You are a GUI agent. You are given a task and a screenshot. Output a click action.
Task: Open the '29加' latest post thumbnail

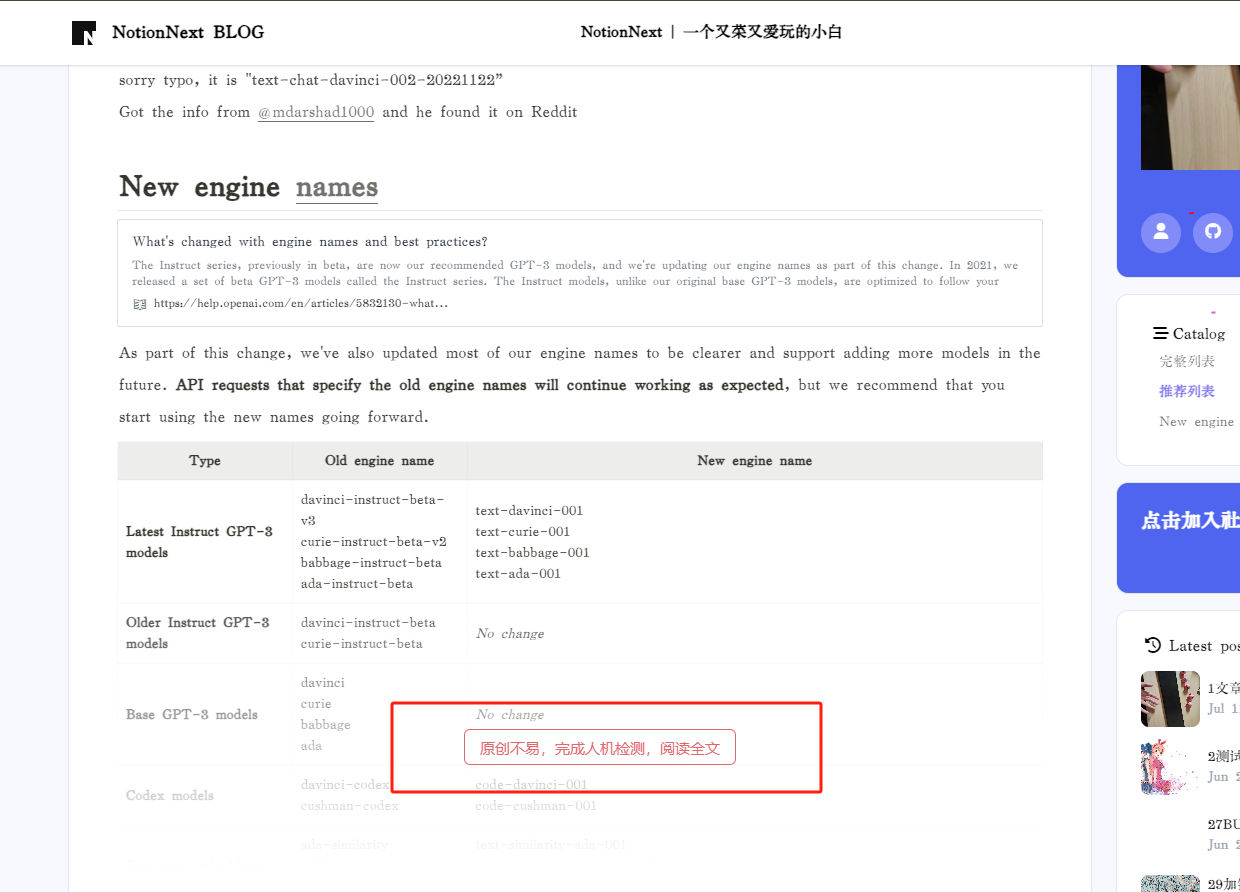click(1170, 883)
